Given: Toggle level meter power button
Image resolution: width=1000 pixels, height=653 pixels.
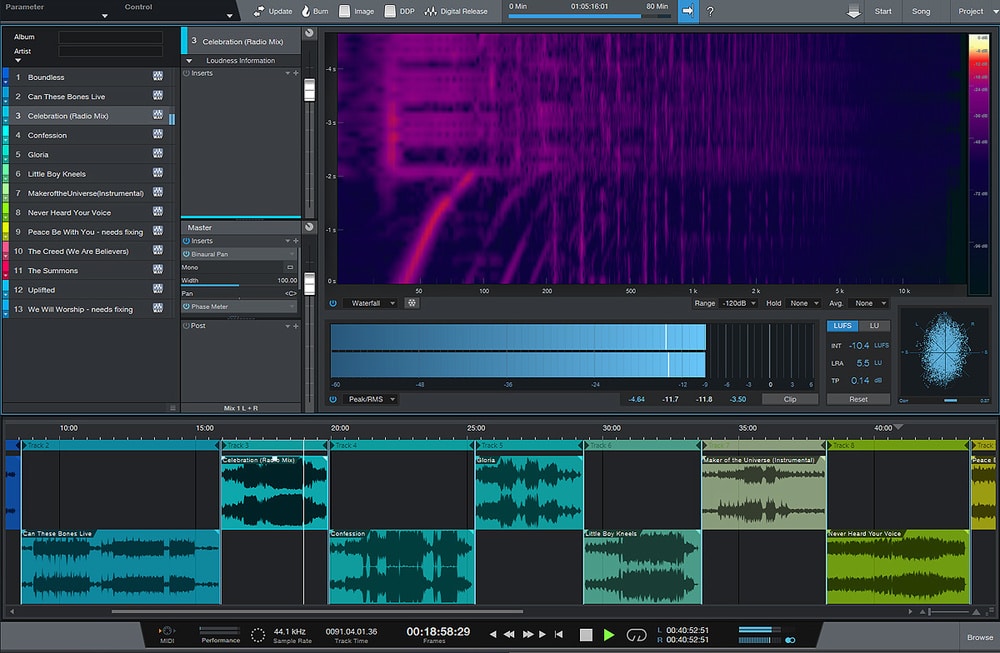Looking at the screenshot, I should (x=333, y=399).
